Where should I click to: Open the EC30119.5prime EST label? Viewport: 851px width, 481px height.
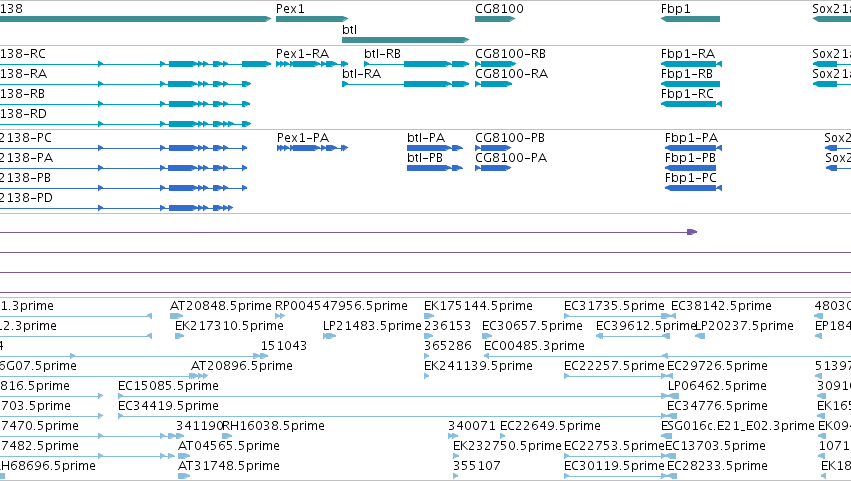tap(614, 467)
